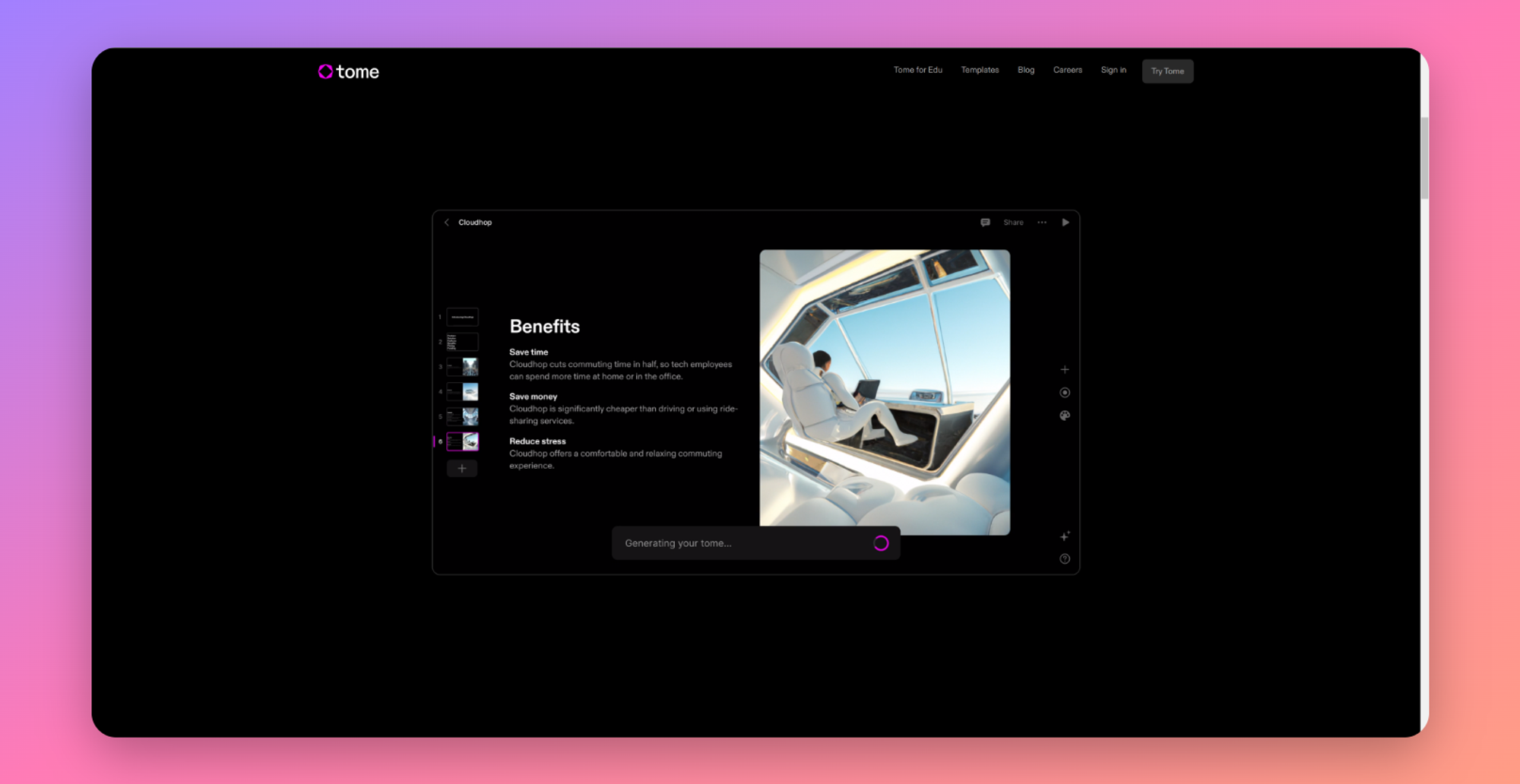Click the Save time subheading

click(528, 352)
